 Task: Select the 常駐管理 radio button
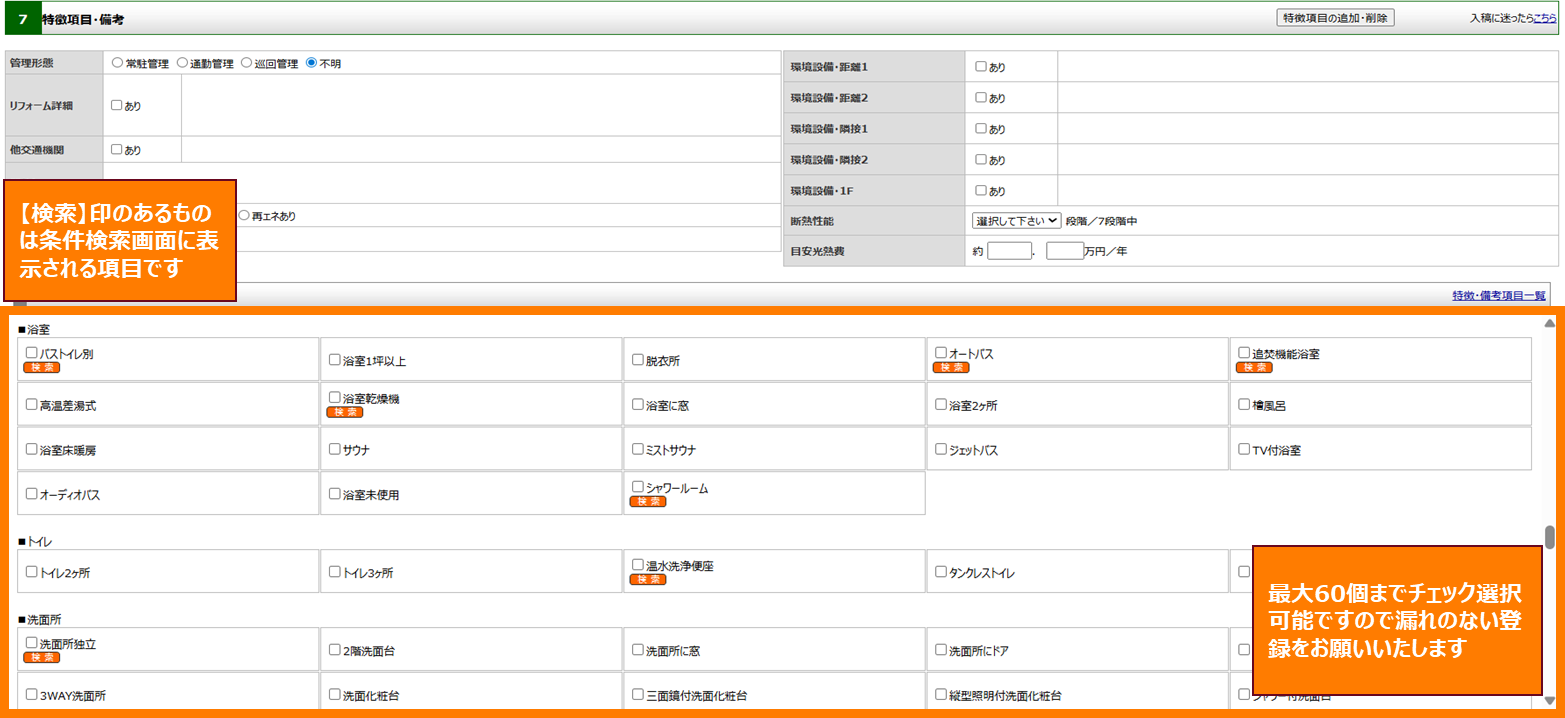(117, 63)
